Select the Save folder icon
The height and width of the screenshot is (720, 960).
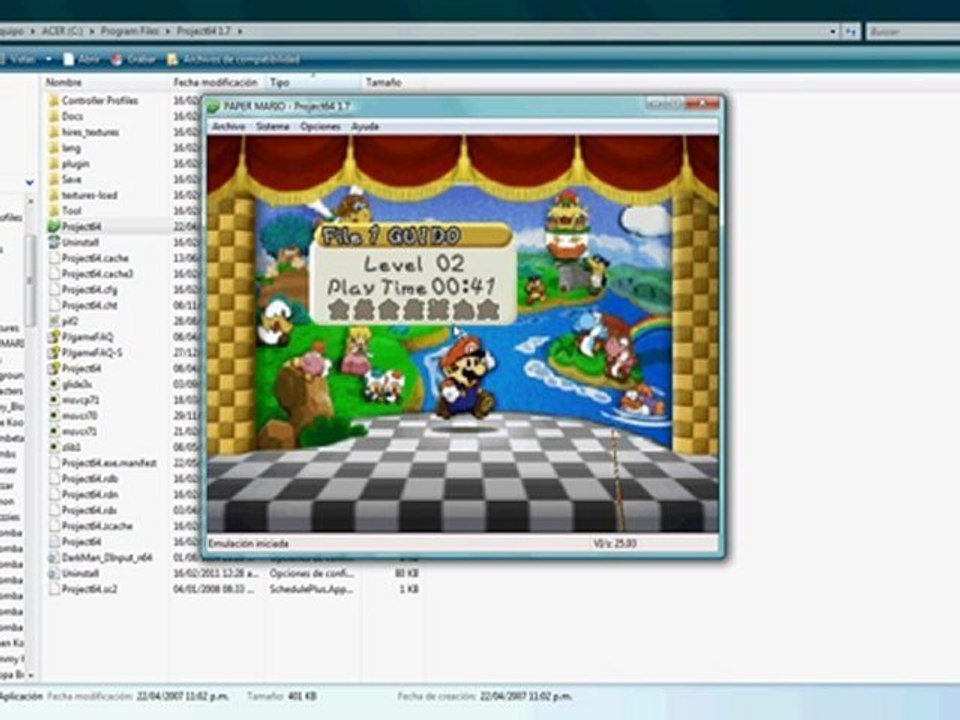point(54,179)
